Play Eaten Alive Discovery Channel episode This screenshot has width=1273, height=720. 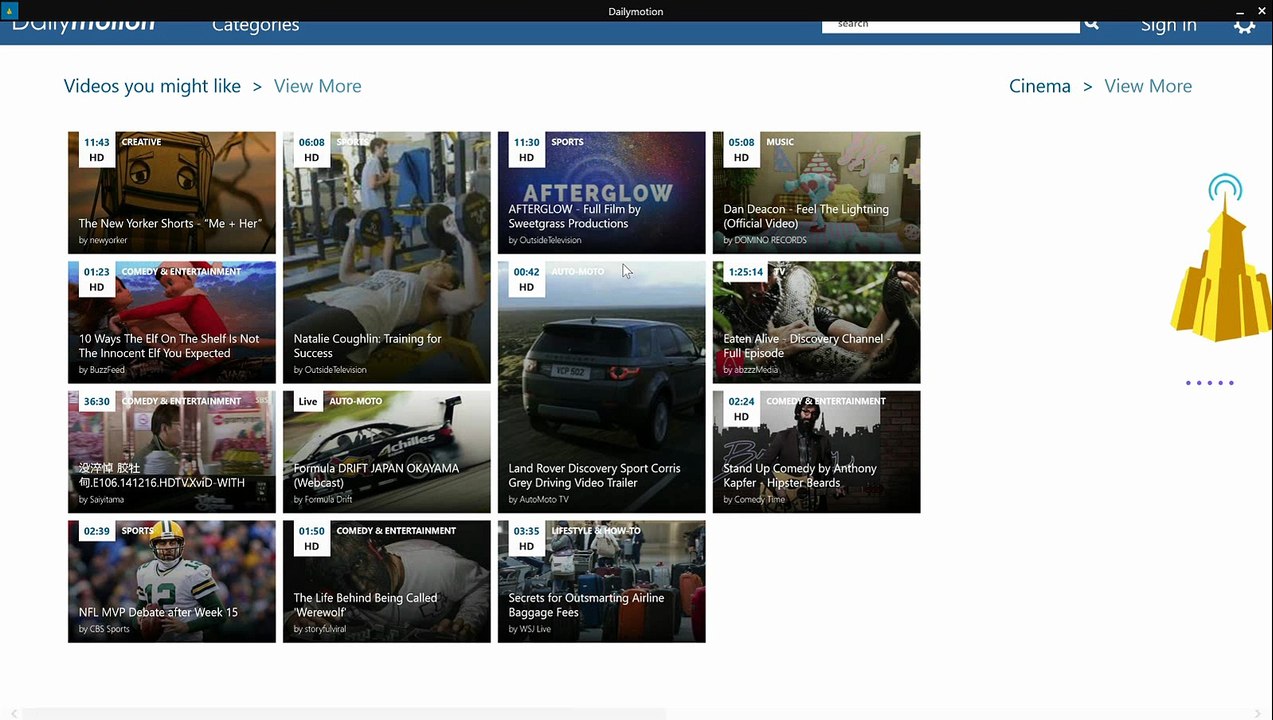click(817, 323)
